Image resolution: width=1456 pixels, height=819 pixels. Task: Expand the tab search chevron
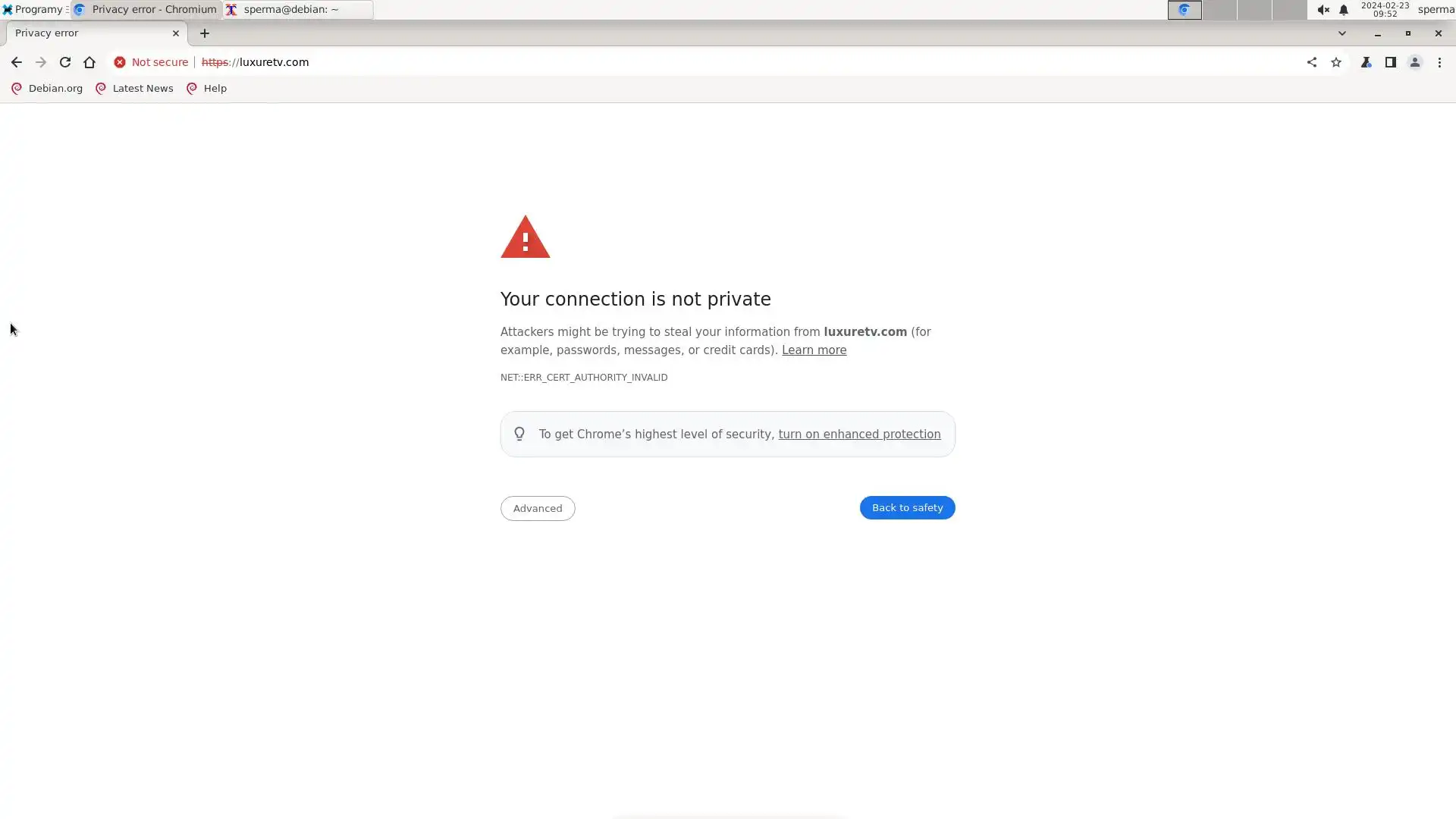coord(1342,33)
